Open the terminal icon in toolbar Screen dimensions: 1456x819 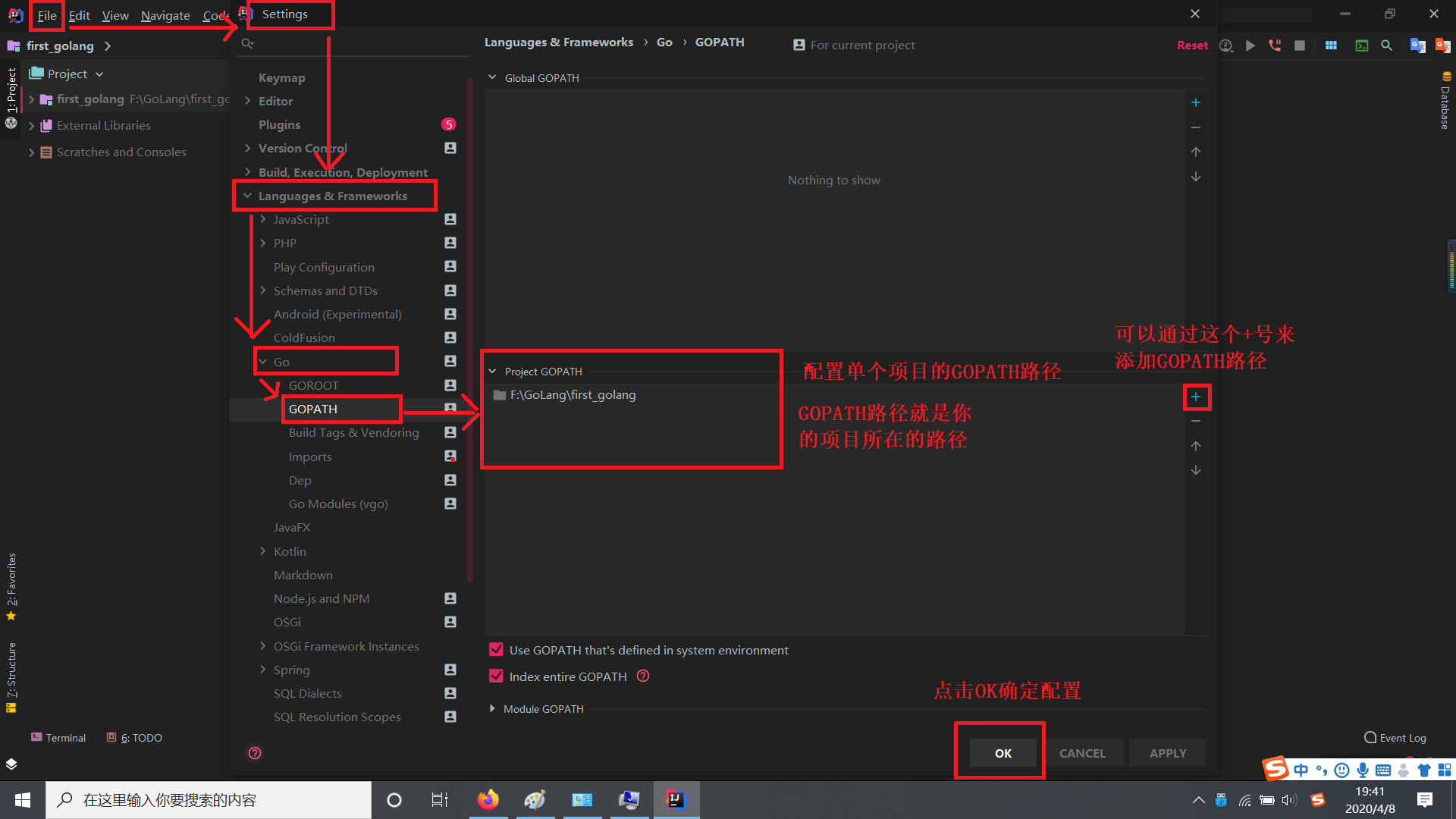1362,45
